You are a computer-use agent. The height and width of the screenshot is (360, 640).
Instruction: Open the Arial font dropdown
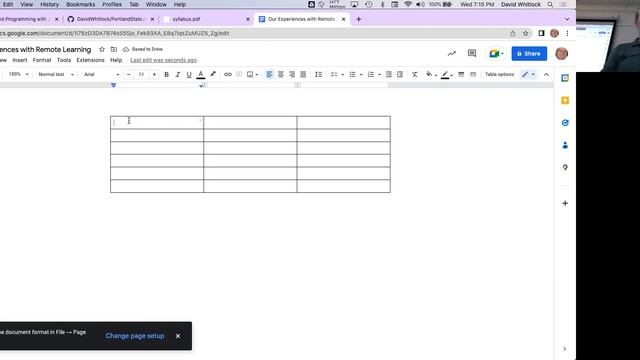pos(101,74)
